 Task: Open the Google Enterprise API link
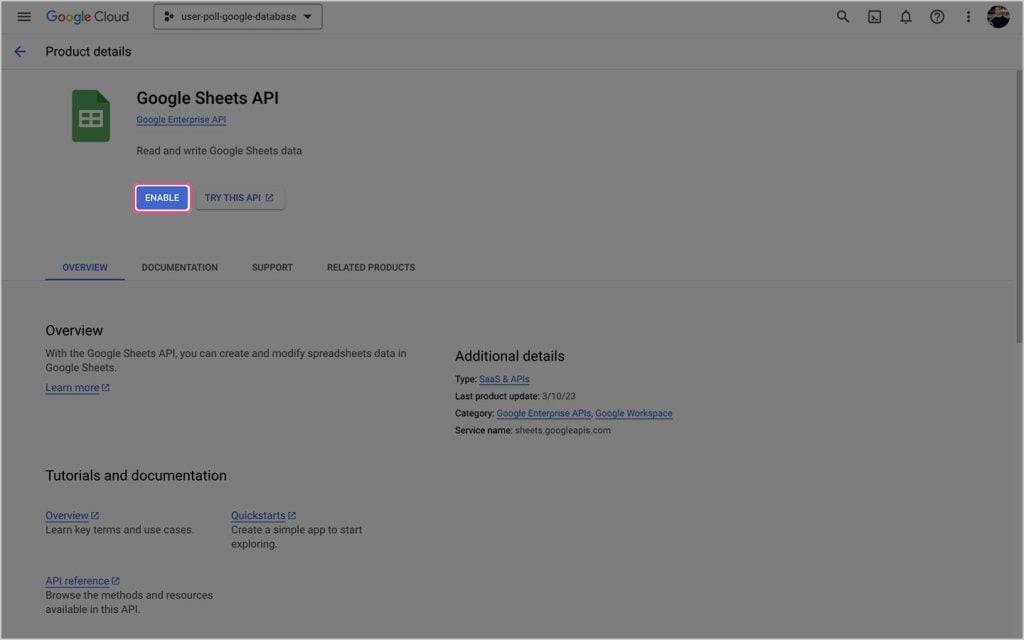point(181,120)
